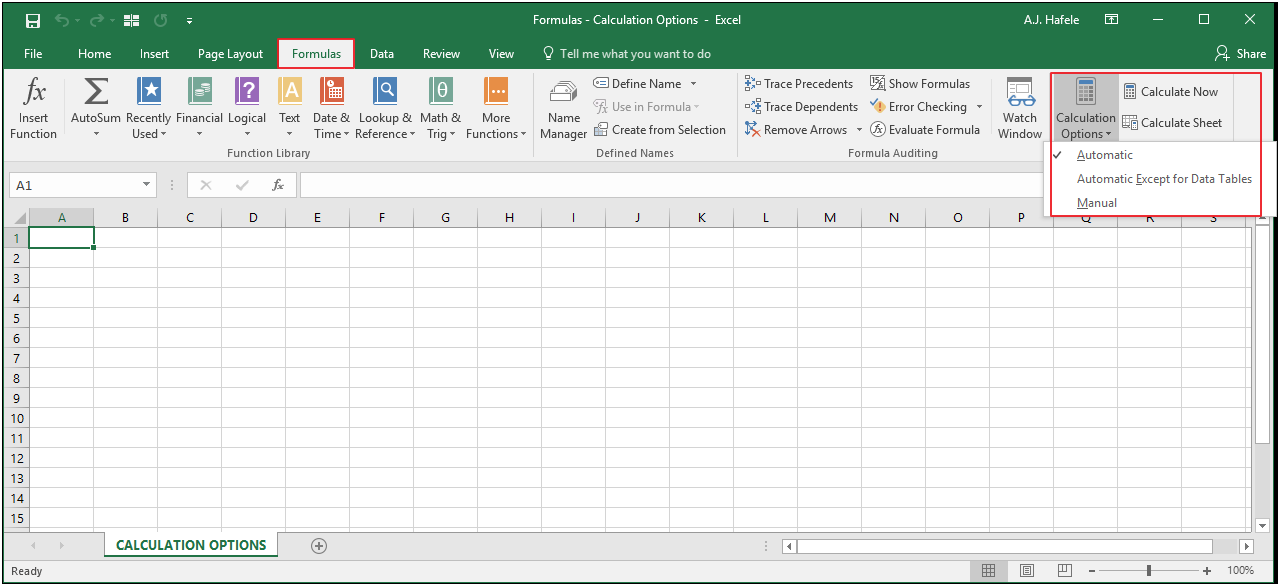The image size is (1282, 586).
Task: Toggle Show Formulas
Action: (x=920, y=84)
